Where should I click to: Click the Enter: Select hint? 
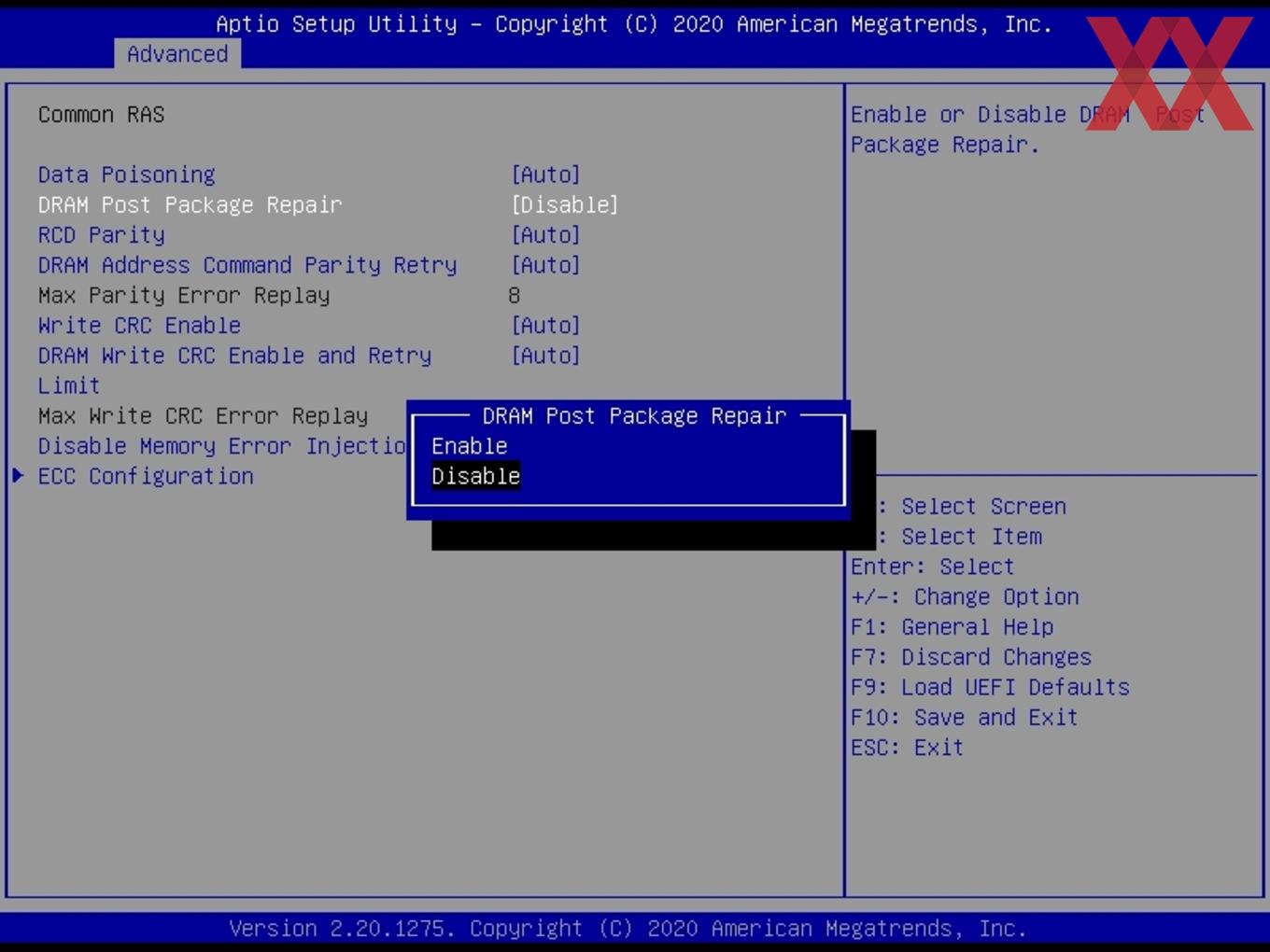[932, 567]
